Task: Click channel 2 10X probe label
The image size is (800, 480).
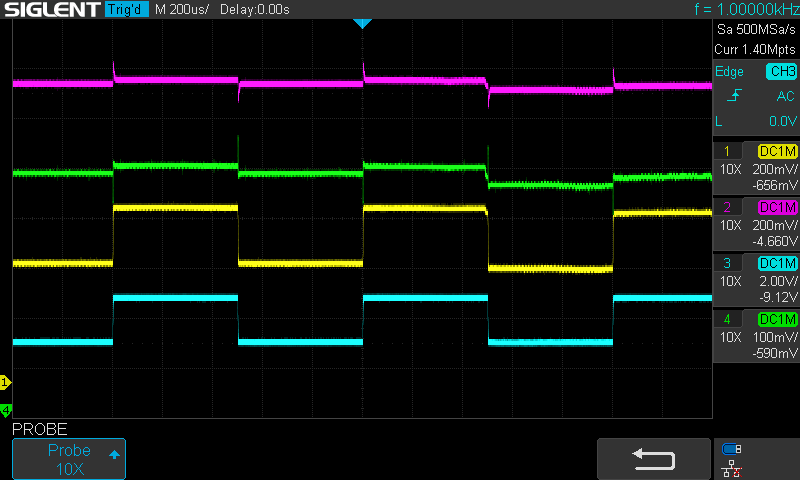Action: click(730, 225)
